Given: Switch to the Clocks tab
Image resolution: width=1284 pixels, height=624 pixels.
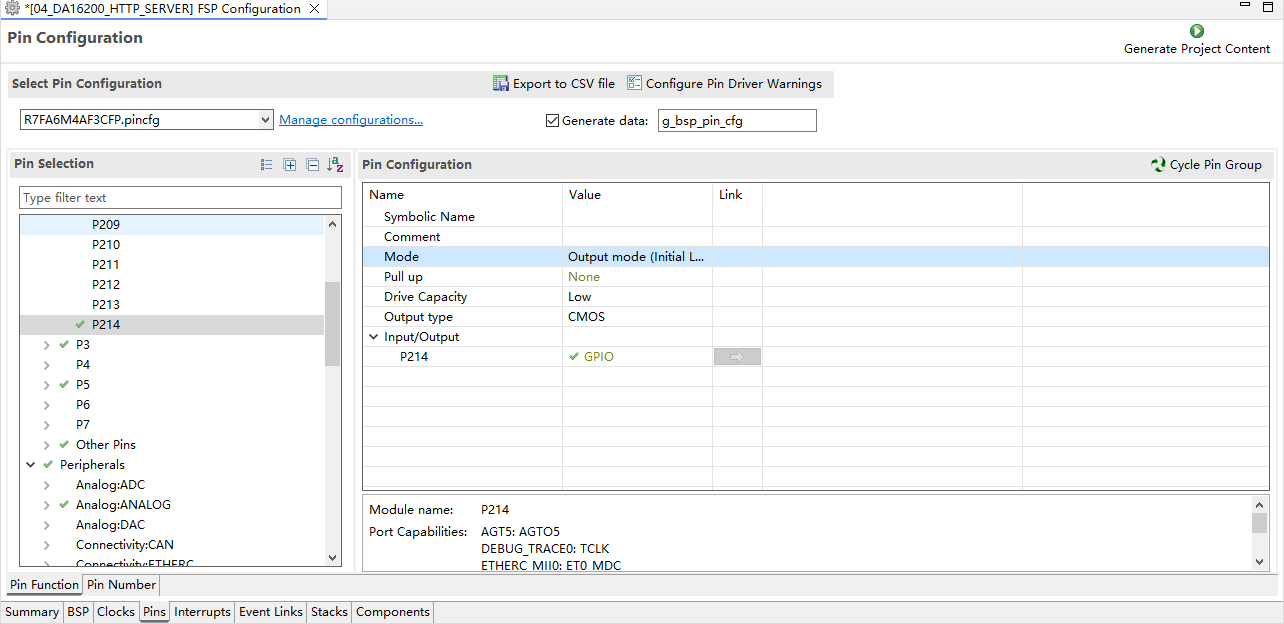Looking at the screenshot, I should click(x=116, y=612).
